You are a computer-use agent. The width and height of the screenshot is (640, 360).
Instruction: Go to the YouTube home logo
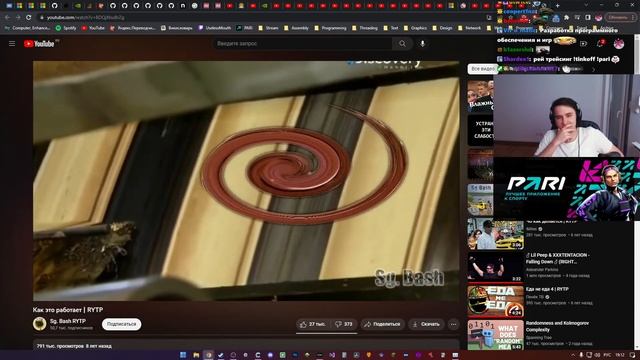click(x=39, y=44)
